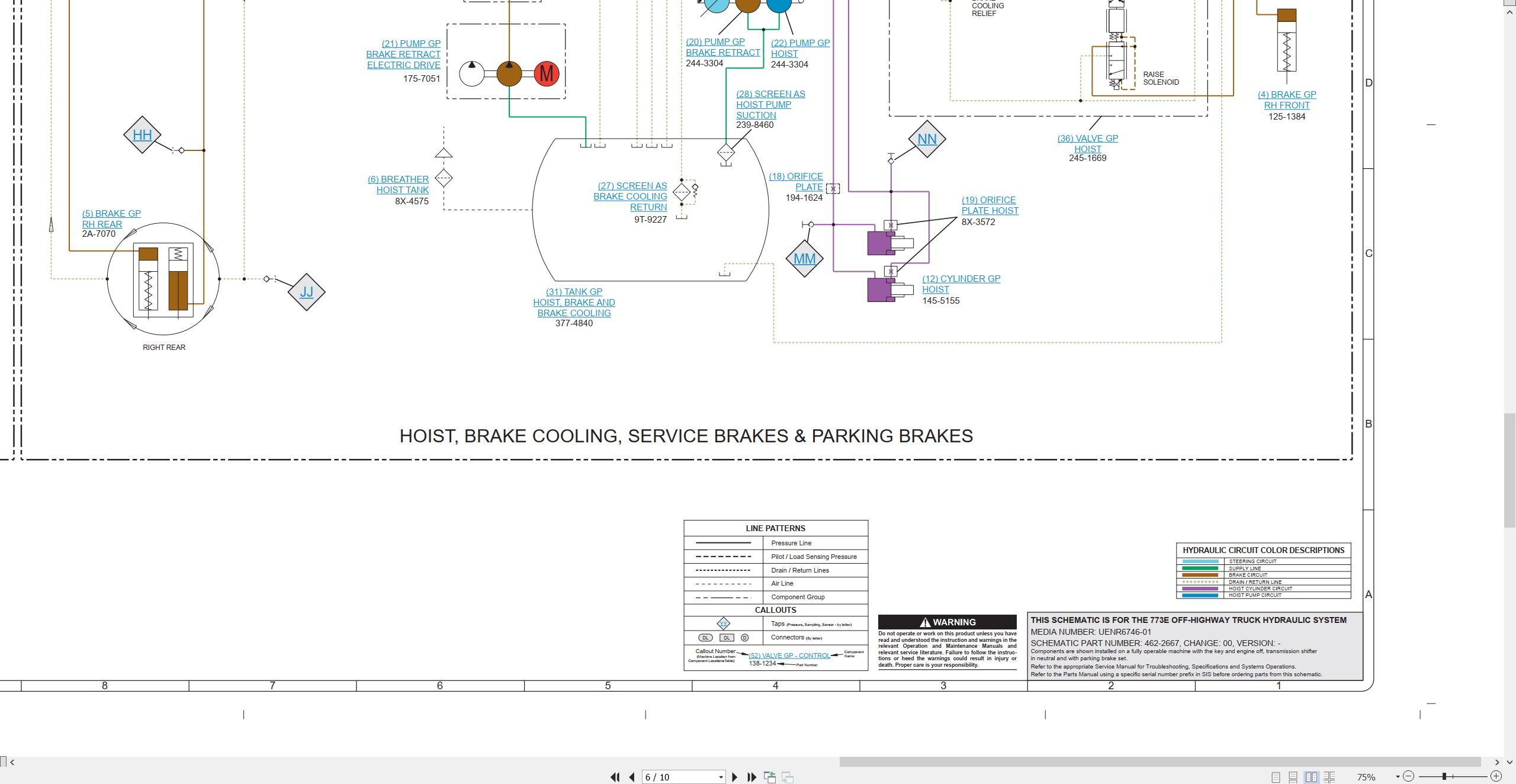Open the (5) Brake GP RH Rear link
The width and height of the screenshot is (1516, 784).
(111, 219)
